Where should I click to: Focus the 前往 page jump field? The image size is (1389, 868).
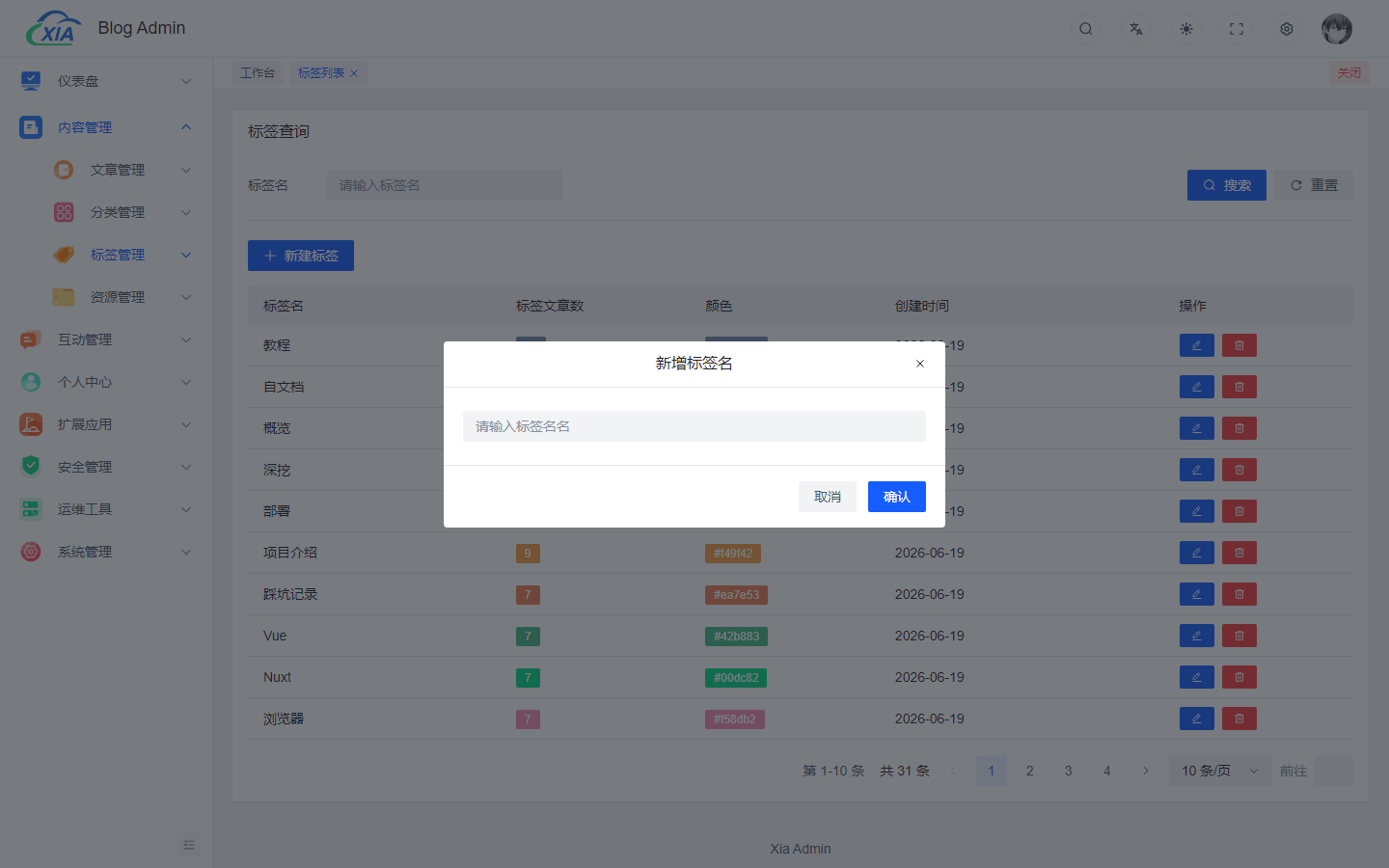pos(1334,771)
